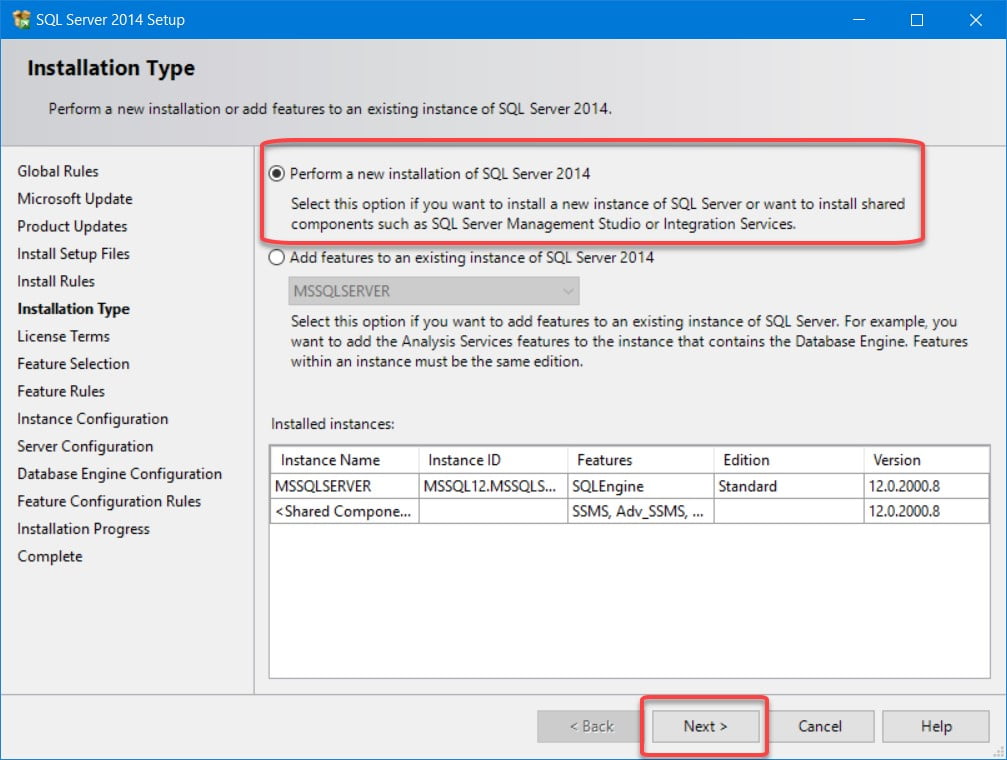Screen dimensions: 1007x760
Task: Select Database Engine Configuration step
Action: click(x=119, y=474)
